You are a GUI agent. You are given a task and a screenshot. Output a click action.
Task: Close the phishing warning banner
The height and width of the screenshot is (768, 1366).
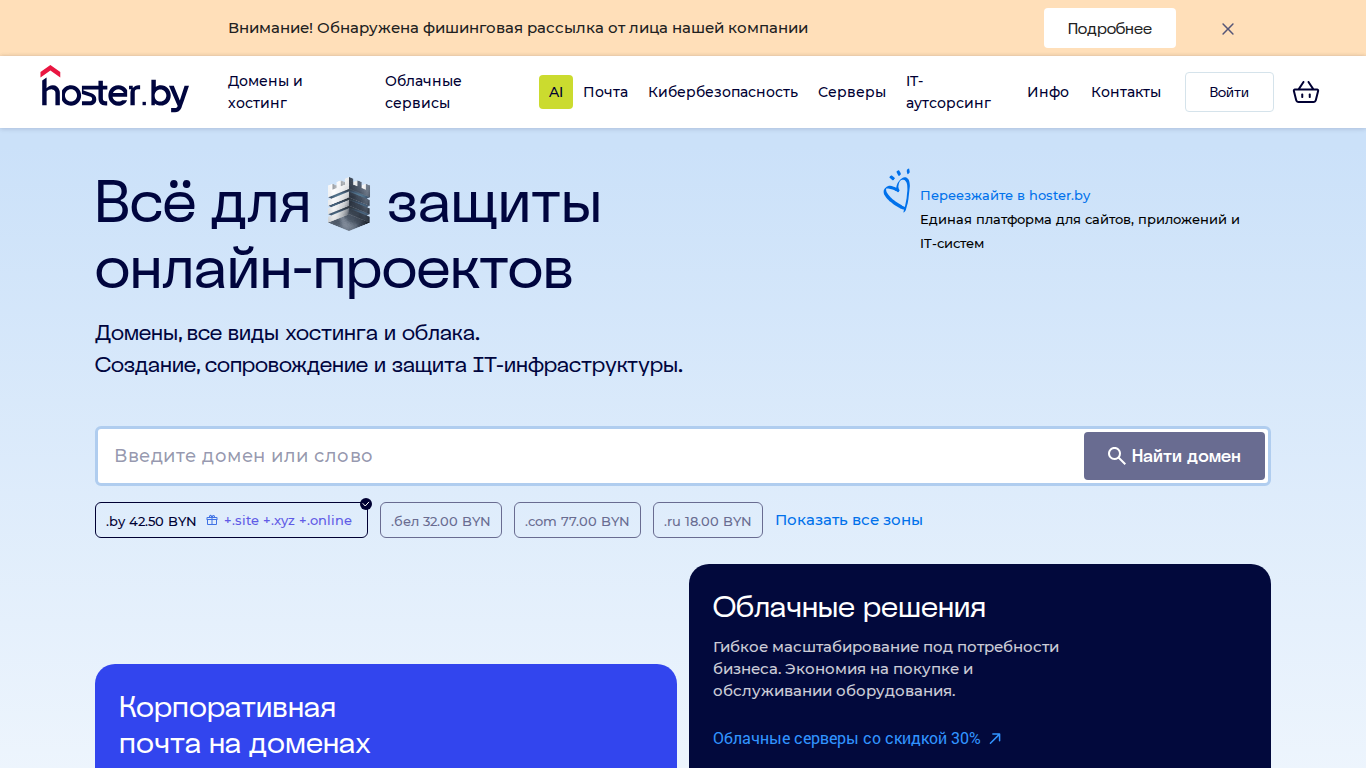[1228, 29]
